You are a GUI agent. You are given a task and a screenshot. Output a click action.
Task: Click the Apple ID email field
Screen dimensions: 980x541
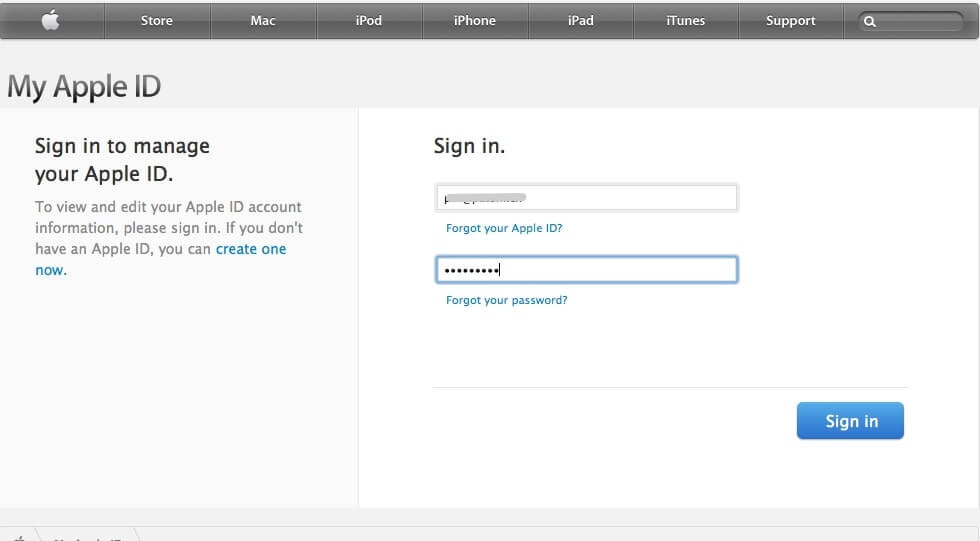tap(586, 198)
